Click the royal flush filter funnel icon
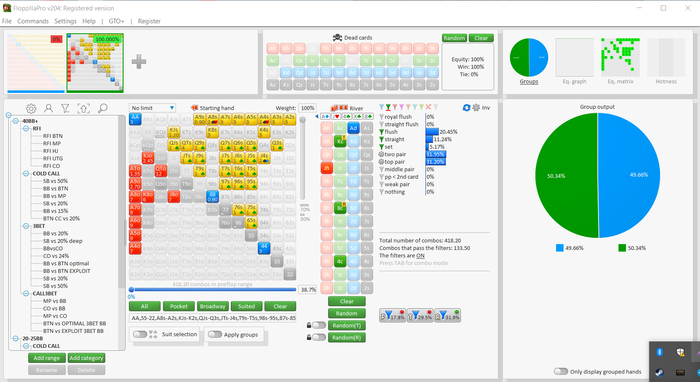Image resolution: width=700 pixels, height=382 pixels. [x=382, y=117]
